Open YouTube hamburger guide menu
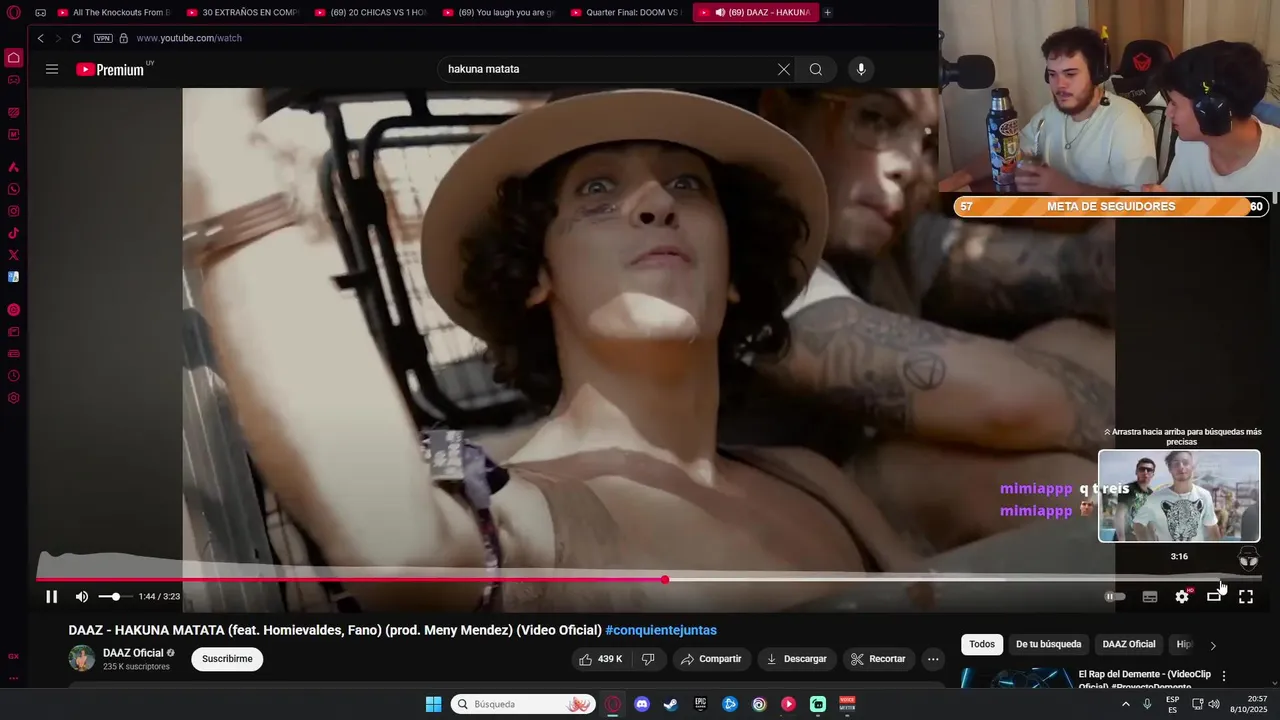 (x=52, y=69)
